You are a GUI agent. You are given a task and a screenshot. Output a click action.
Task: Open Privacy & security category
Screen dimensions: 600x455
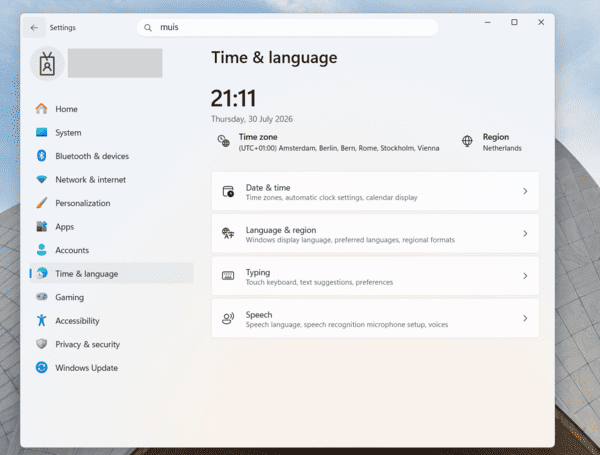111,344
